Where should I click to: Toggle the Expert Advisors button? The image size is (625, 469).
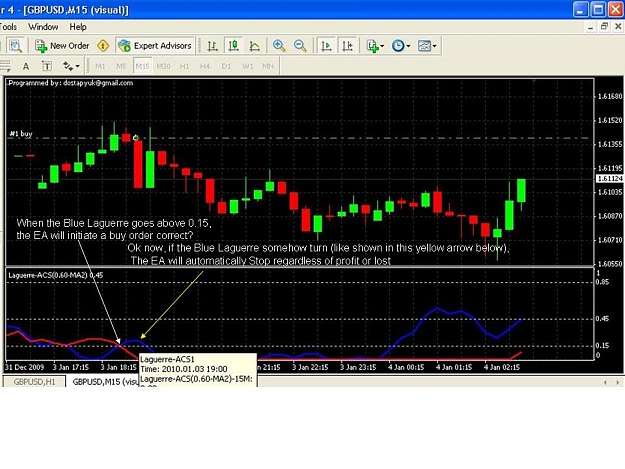coord(155,46)
